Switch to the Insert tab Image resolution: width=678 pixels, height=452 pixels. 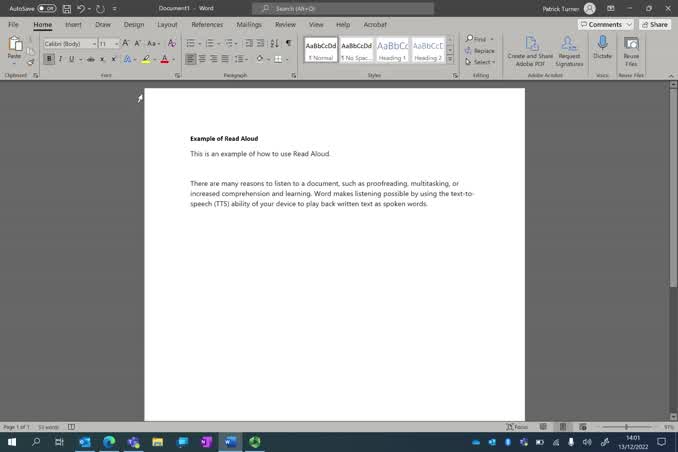[x=73, y=24]
